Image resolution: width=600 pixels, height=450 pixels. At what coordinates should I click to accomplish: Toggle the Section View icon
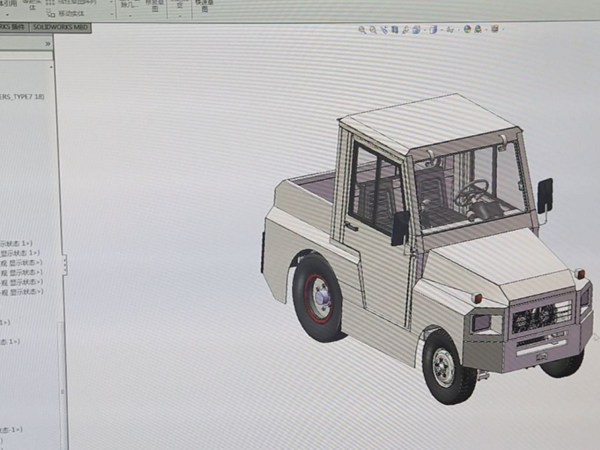(x=395, y=30)
